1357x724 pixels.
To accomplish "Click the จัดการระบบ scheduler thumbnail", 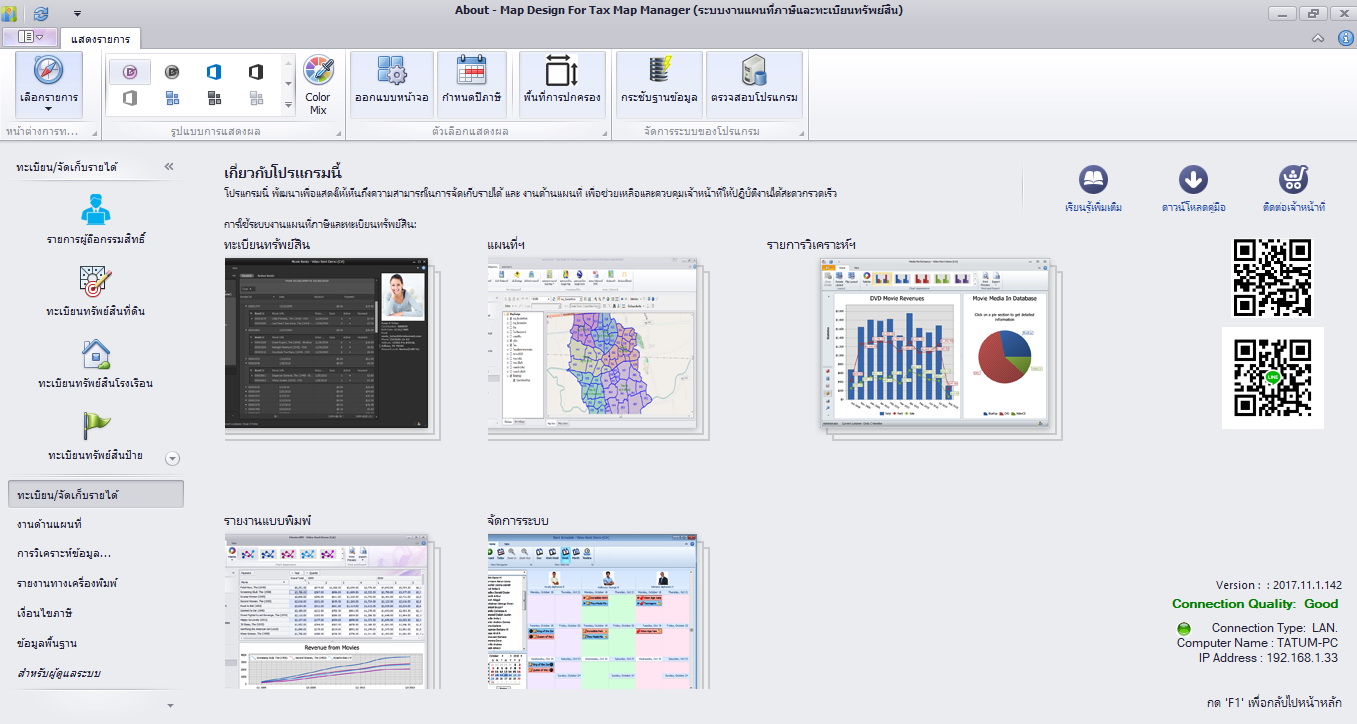I will coord(600,611).
